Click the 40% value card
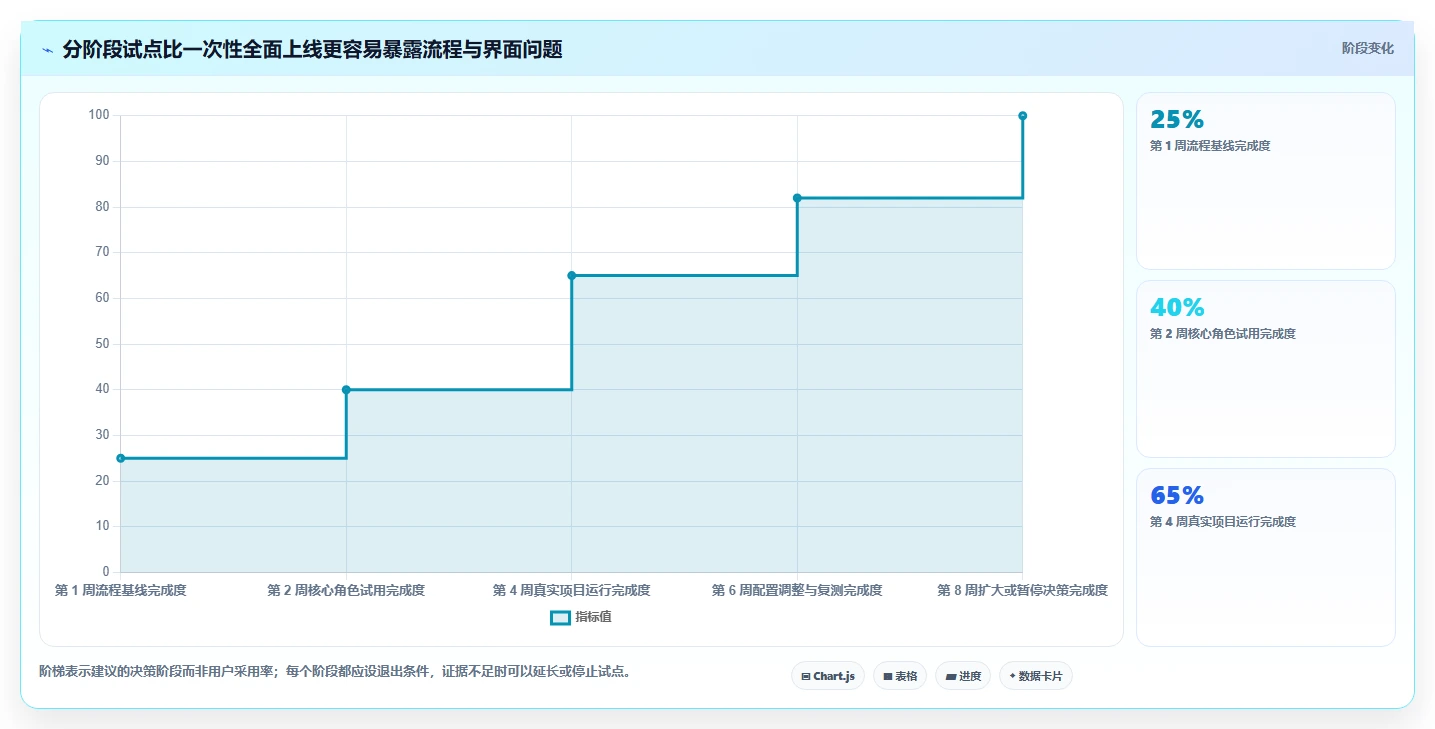The width and height of the screenshot is (1435, 729). coord(1265,369)
